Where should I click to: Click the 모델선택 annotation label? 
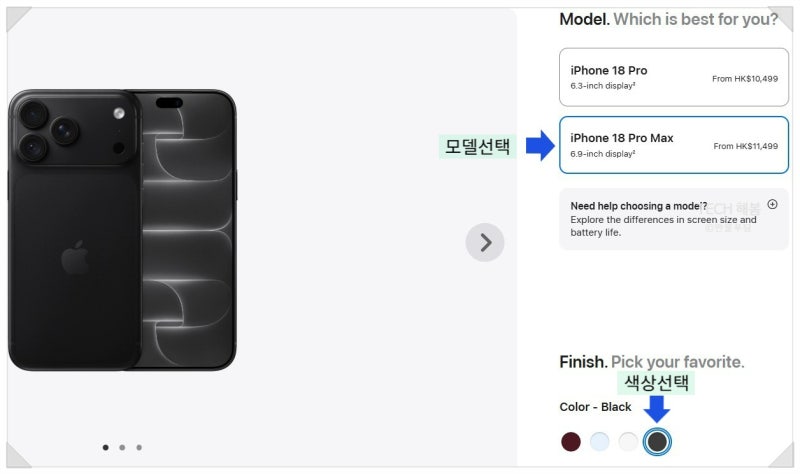click(477, 146)
